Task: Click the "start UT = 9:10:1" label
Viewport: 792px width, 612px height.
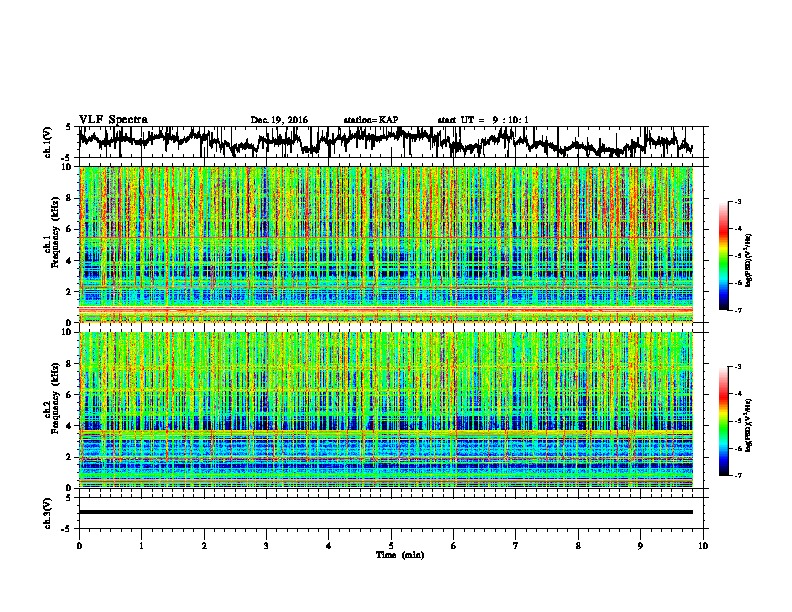Action: [x=483, y=120]
